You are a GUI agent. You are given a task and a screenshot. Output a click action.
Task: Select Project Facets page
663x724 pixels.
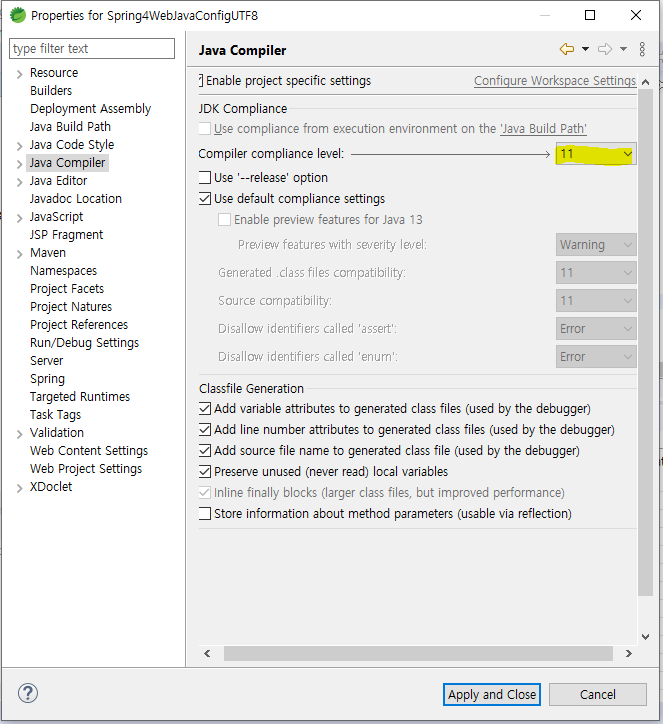click(x=67, y=289)
